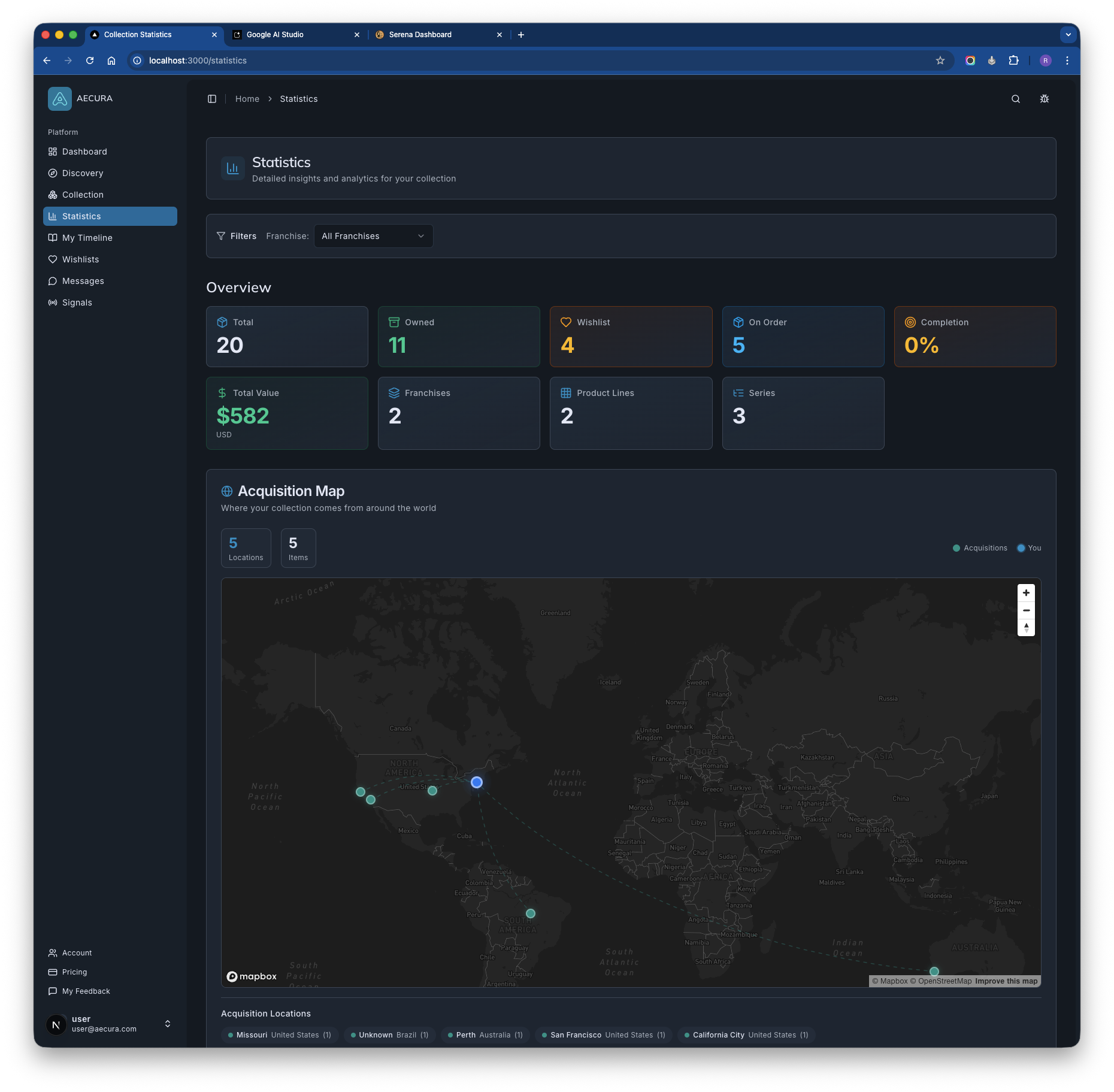Open a new browser tab
This screenshot has height=1092, width=1114.
521,35
